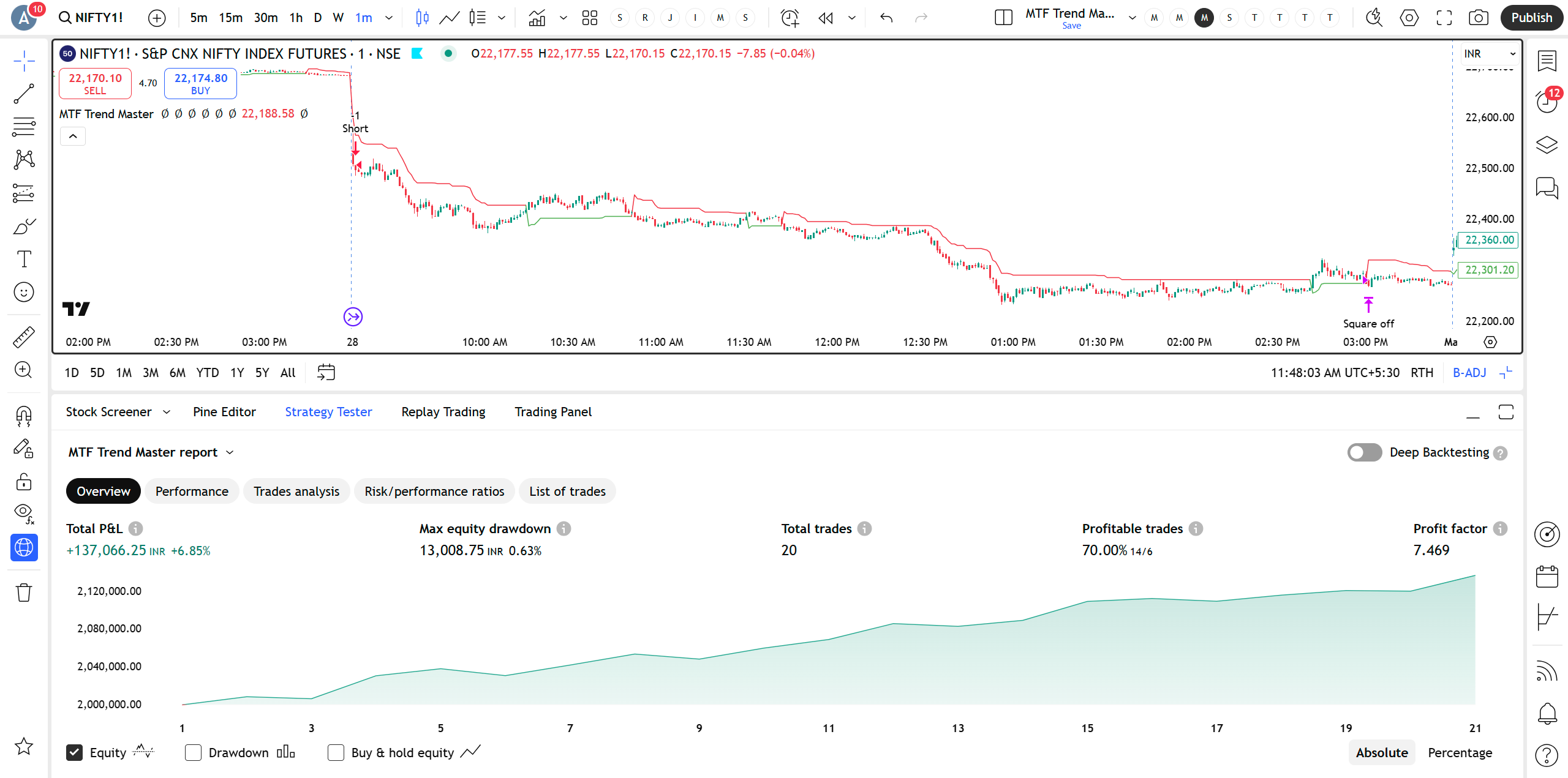Image resolution: width=1568 pixels, height=778 pixels.
Task: Open the help center question icon
Action: pos(1547,755)
